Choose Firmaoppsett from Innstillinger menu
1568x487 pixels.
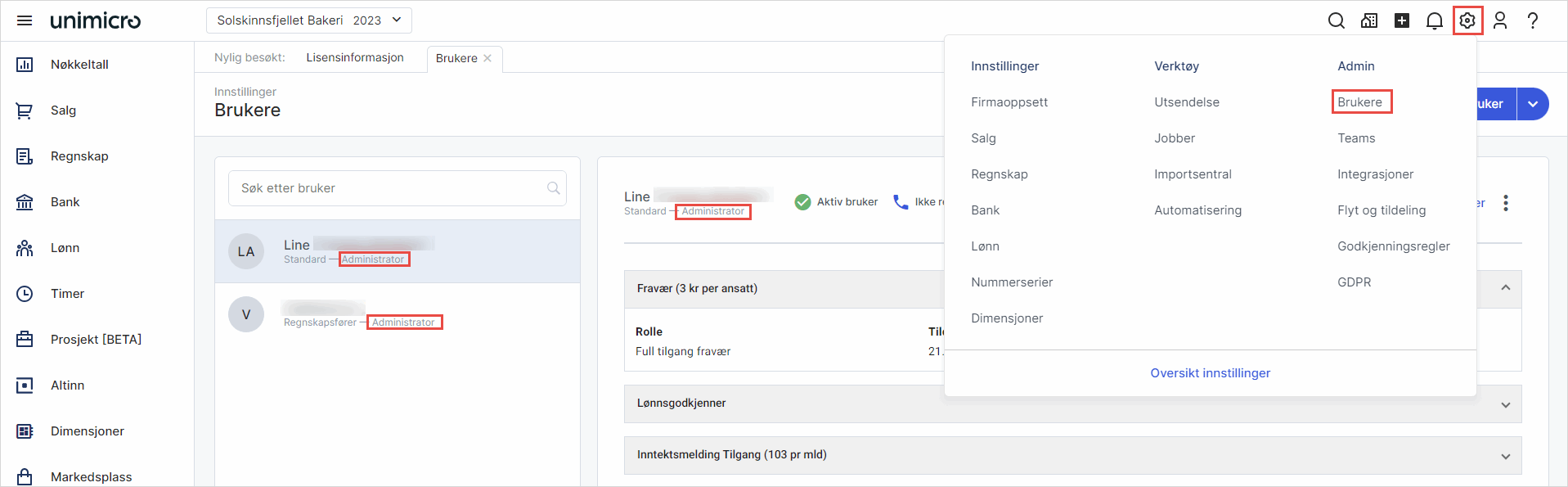pos(1009,102)
